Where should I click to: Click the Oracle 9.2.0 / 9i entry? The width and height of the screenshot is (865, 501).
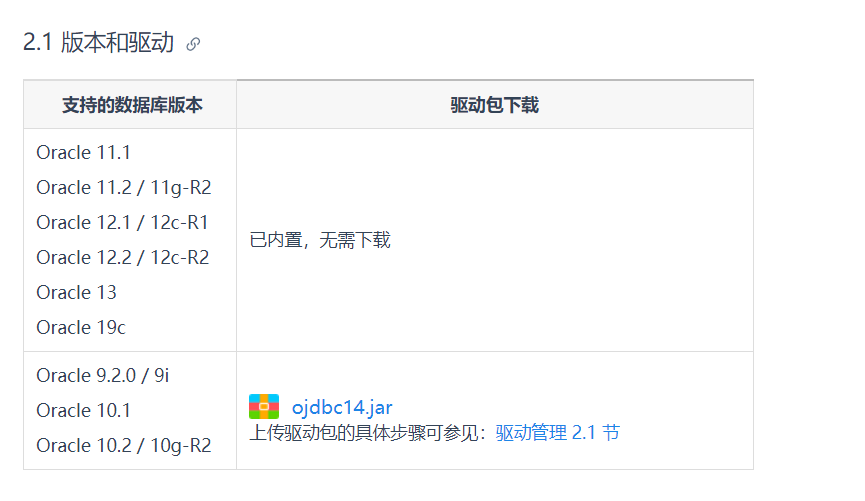point(103,375)
